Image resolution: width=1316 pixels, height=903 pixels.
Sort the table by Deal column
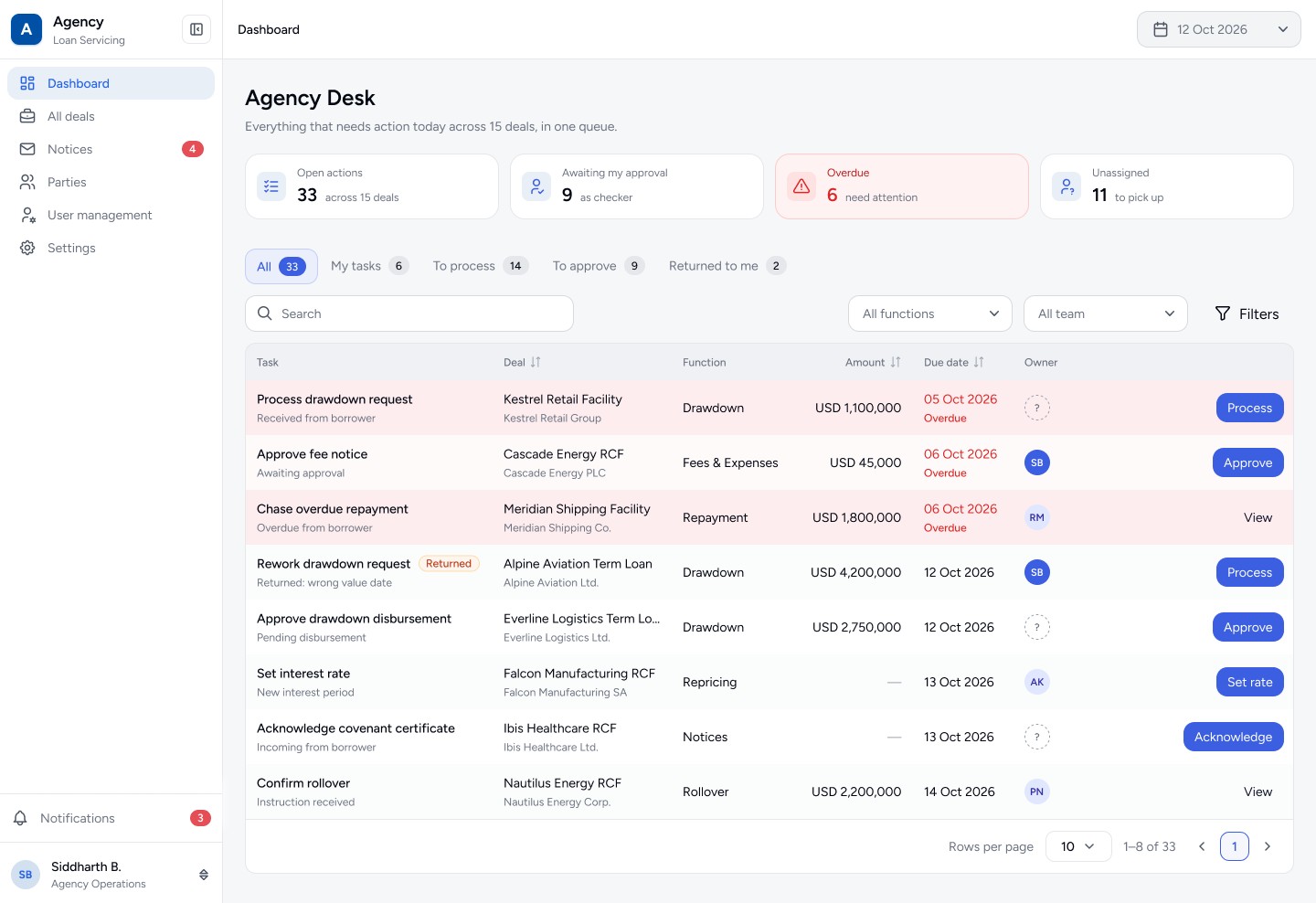536,362
